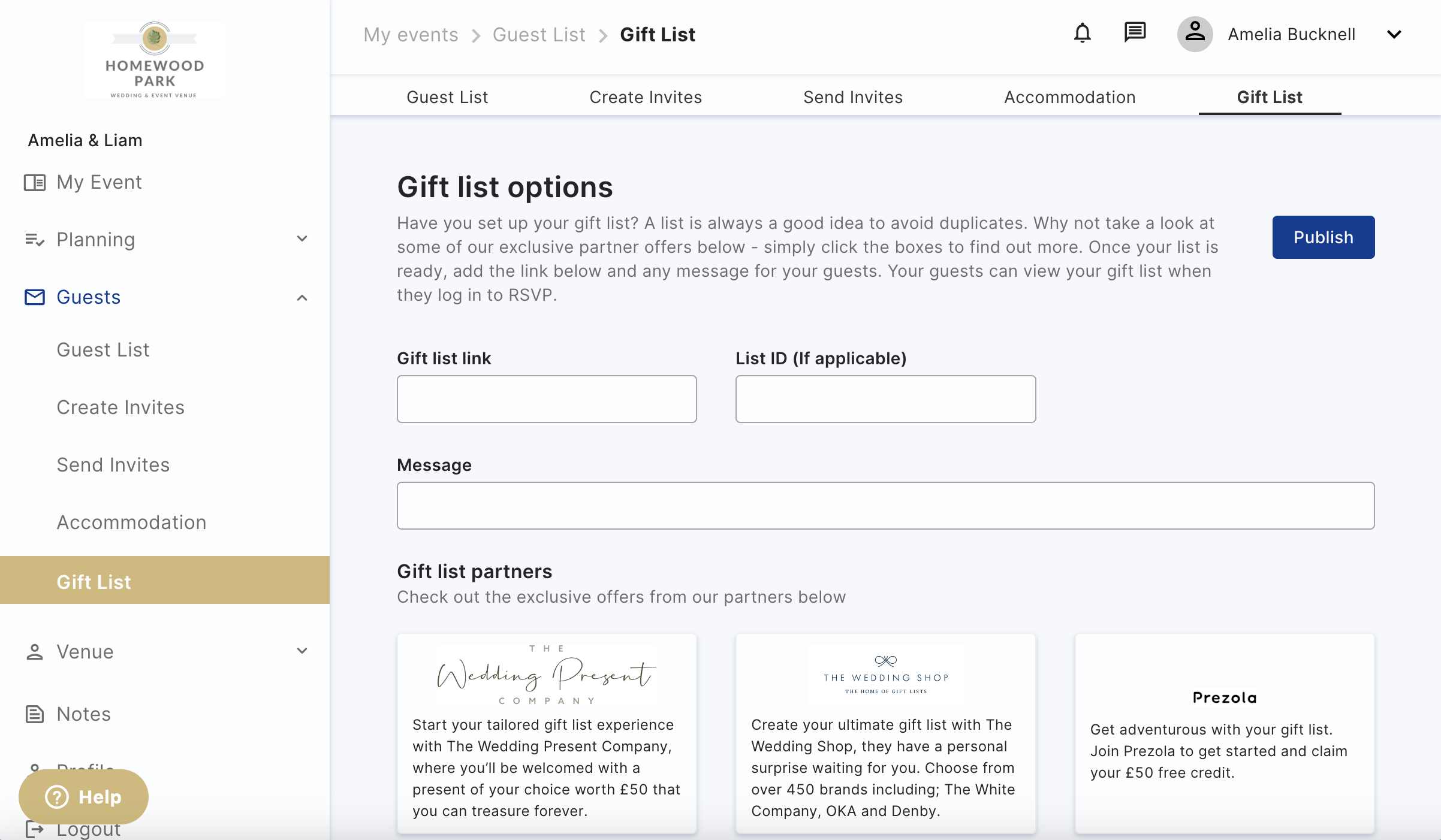Click the user avatar icon
1441x840 pixels.
tap(1195, 34)
